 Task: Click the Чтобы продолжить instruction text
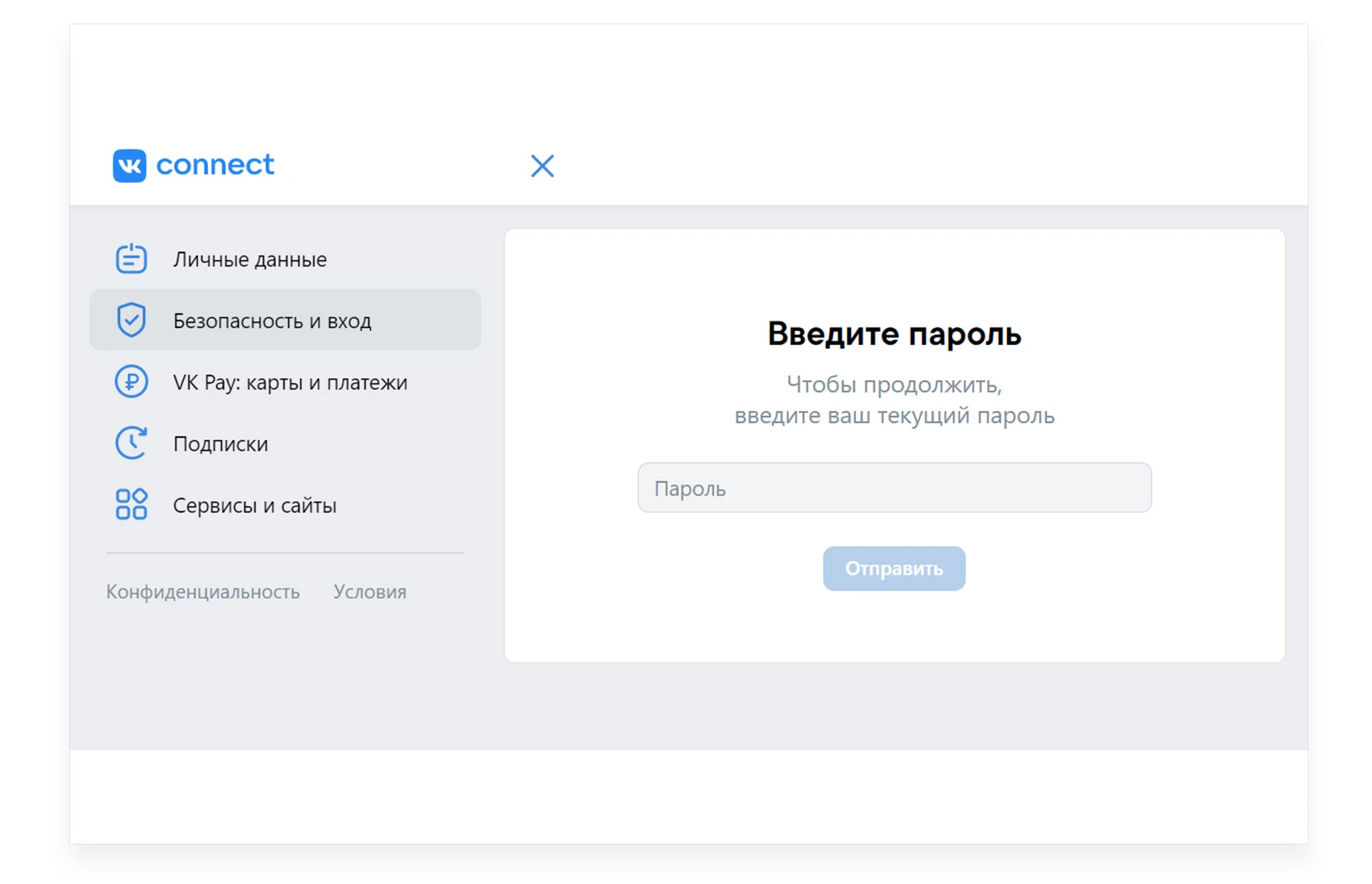click(895, 384)
